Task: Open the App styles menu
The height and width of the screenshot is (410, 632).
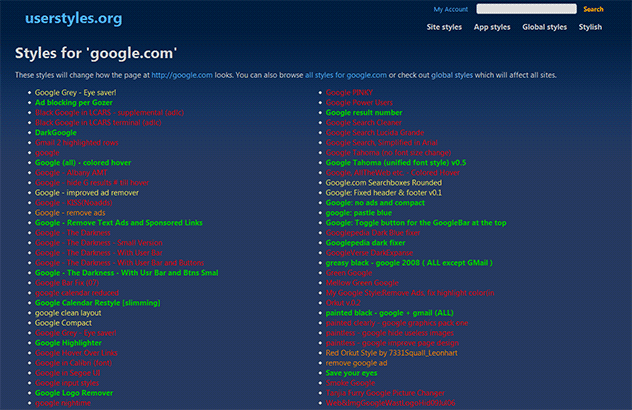Action: [492, 27]
